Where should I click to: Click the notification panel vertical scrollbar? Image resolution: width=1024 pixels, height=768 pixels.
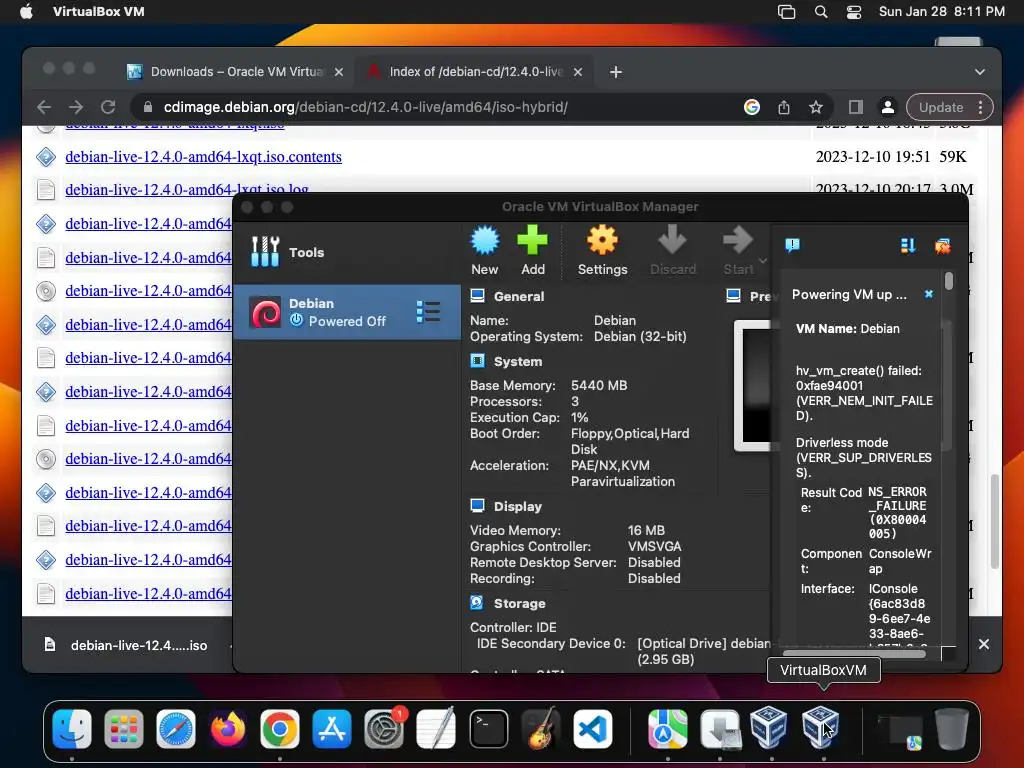pyautogui.click(x=949, y=281)
